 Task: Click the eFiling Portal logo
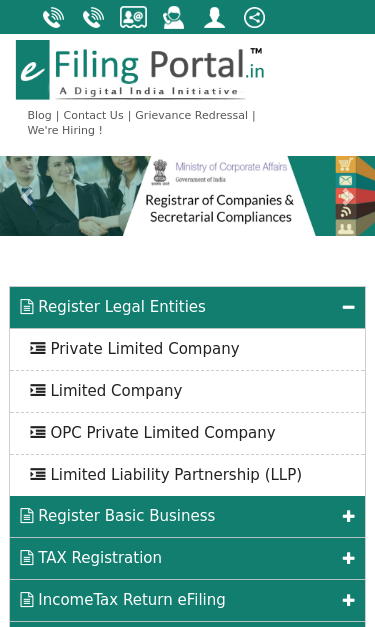pyautogui.click(x=140, y=70)
